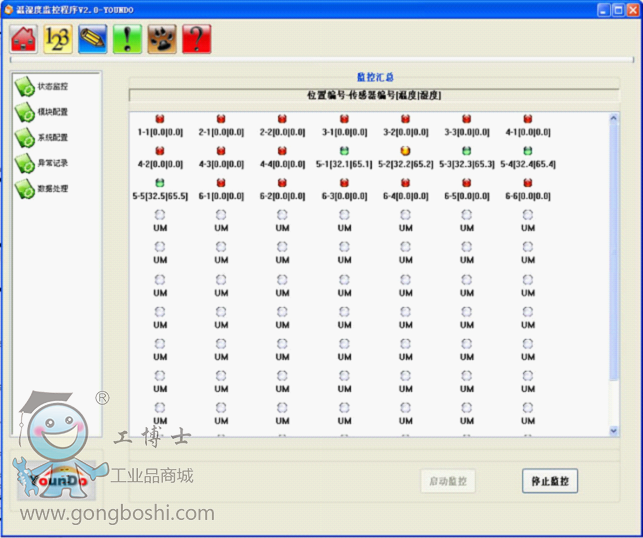
Task: Open help with the red question mark icon
Action: click(x=196, y=39)
